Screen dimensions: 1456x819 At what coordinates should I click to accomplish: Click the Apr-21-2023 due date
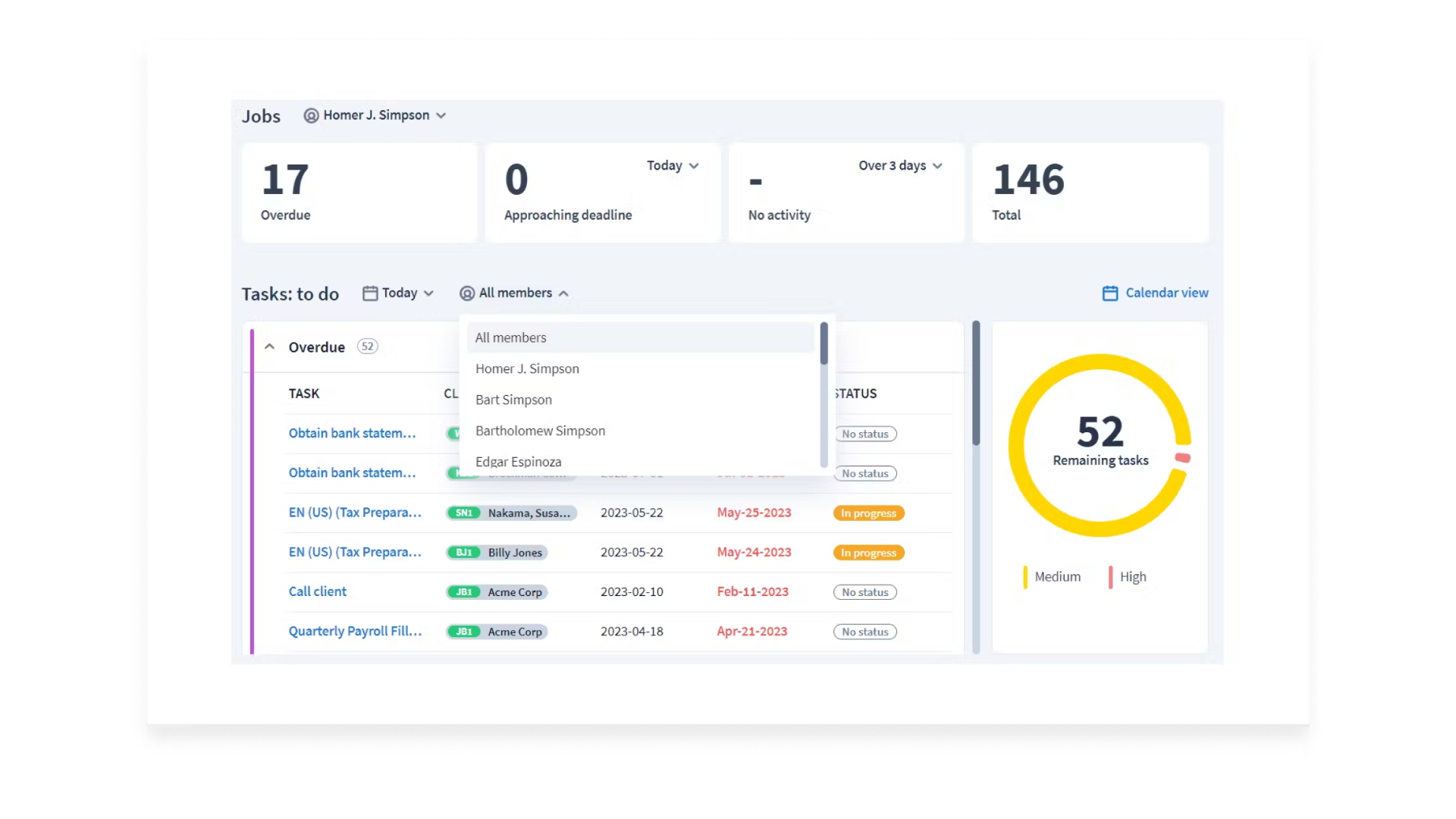coord(752,631)
